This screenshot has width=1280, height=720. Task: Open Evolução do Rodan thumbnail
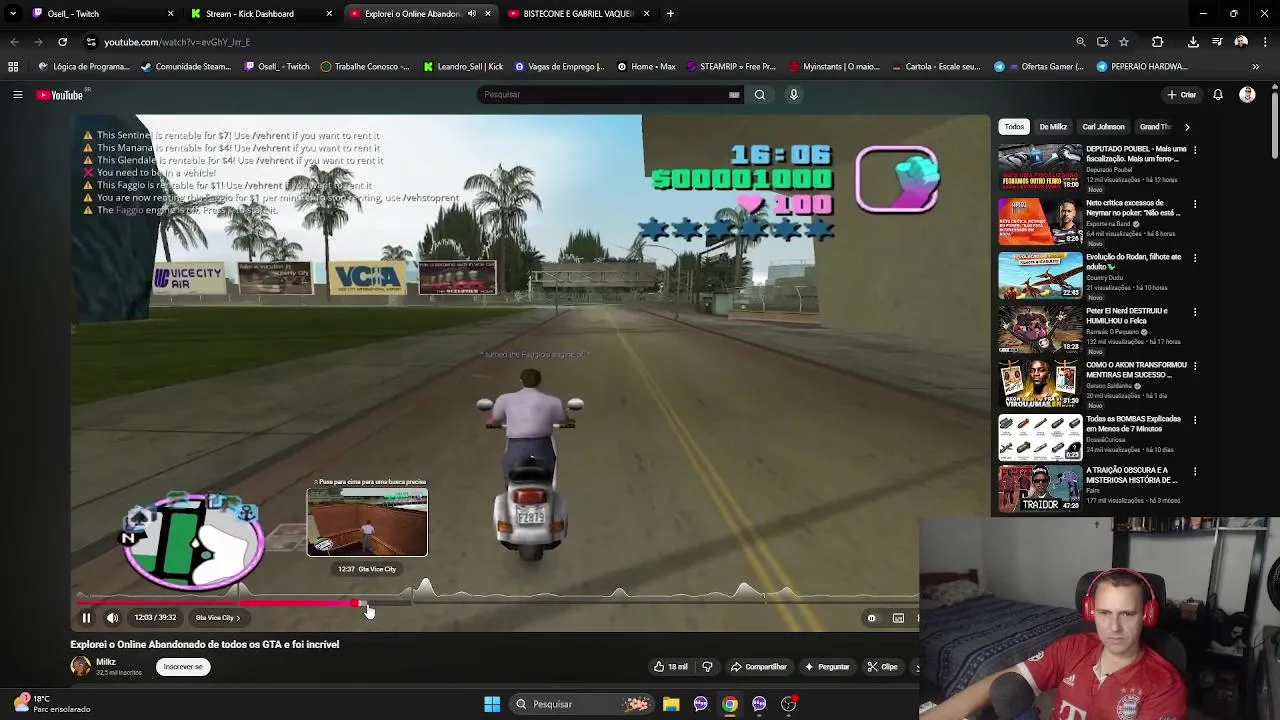click(x=1040, y=275)
